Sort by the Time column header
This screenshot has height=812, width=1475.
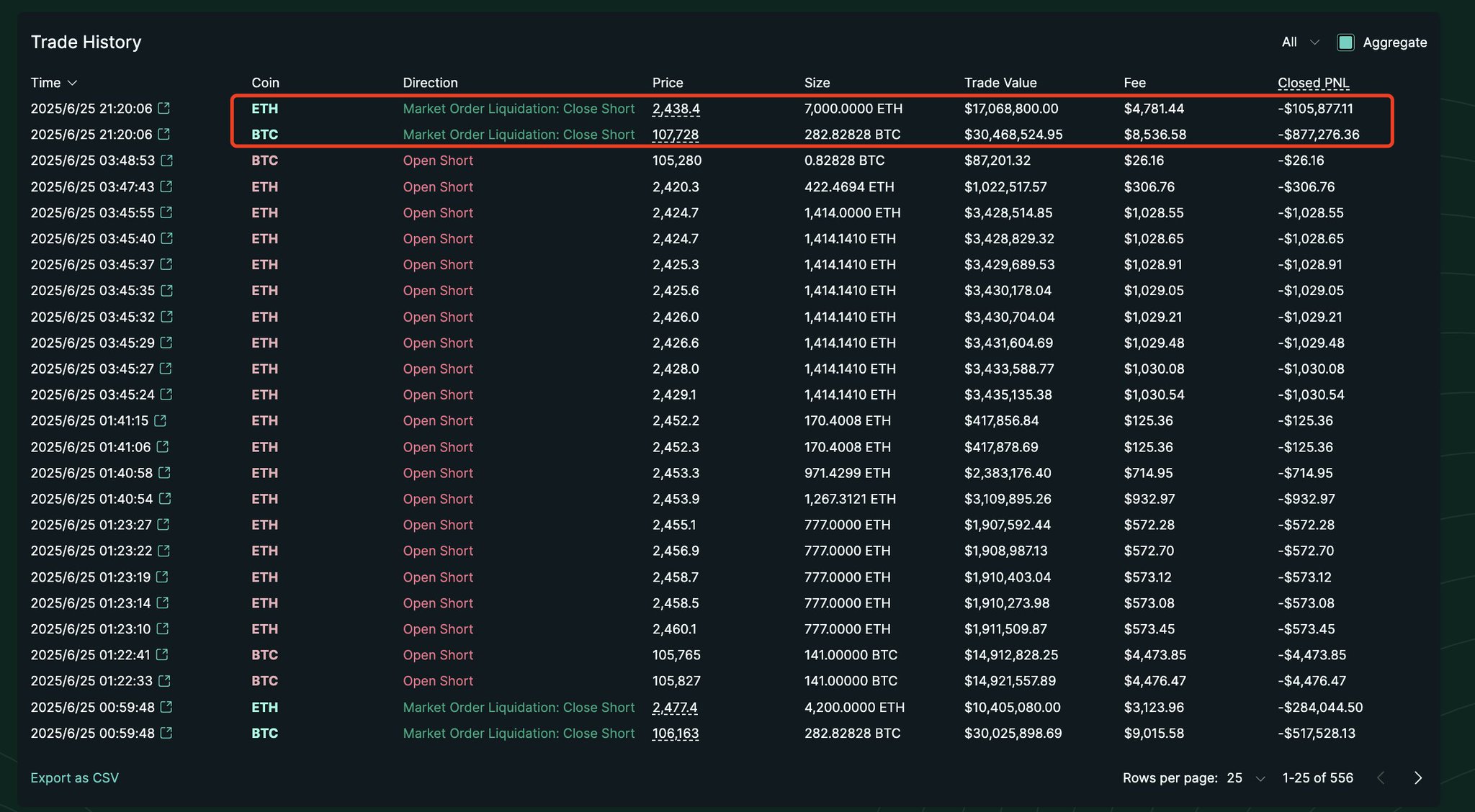(53, 83)
